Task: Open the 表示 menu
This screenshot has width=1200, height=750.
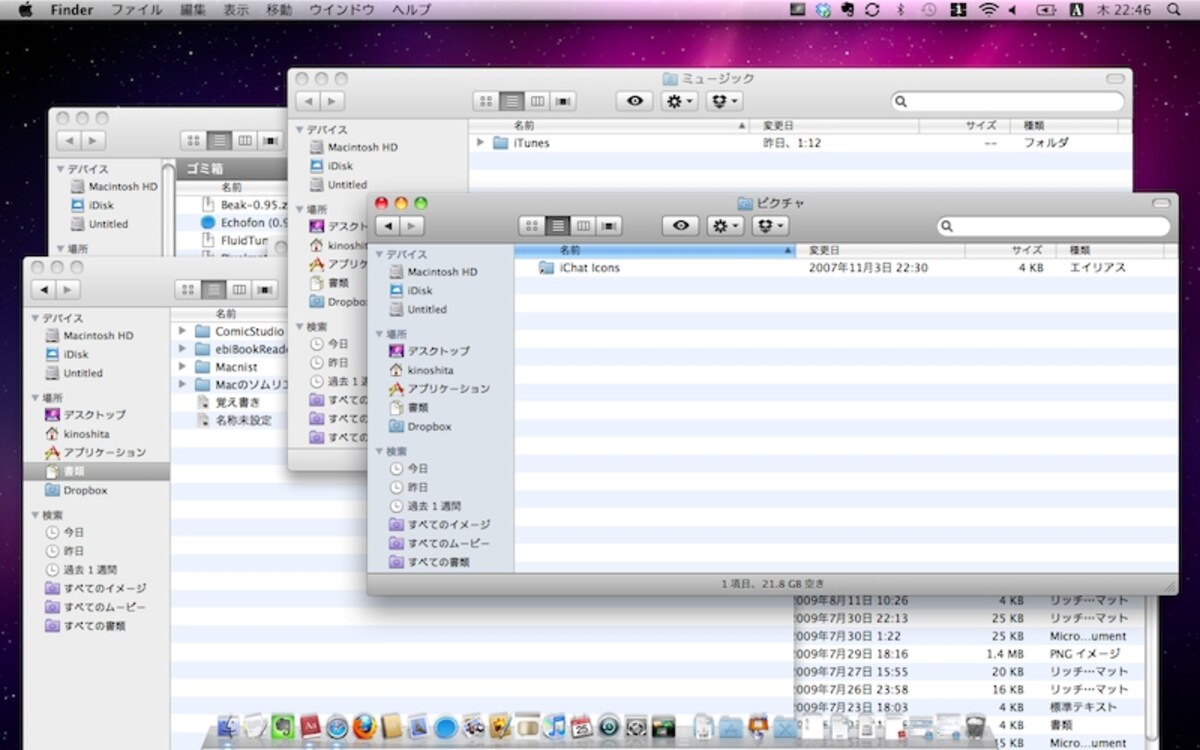Action: click(236, 10)
